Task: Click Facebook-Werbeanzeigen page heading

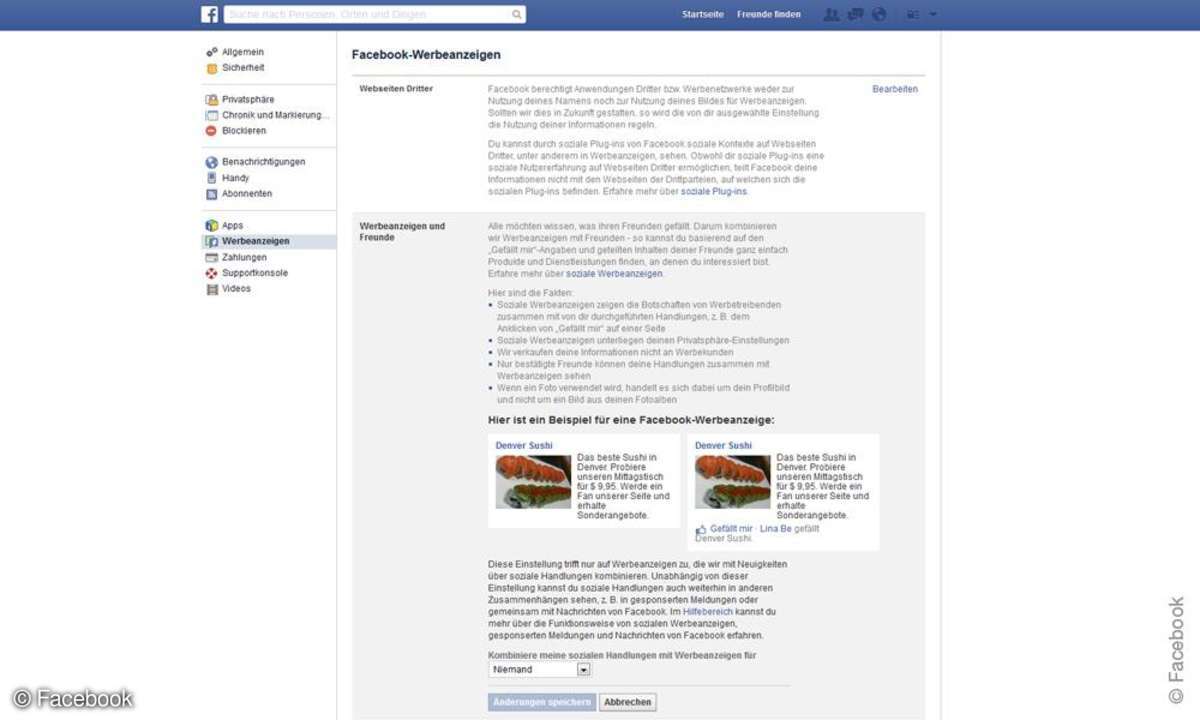Action: pos(426,55)
